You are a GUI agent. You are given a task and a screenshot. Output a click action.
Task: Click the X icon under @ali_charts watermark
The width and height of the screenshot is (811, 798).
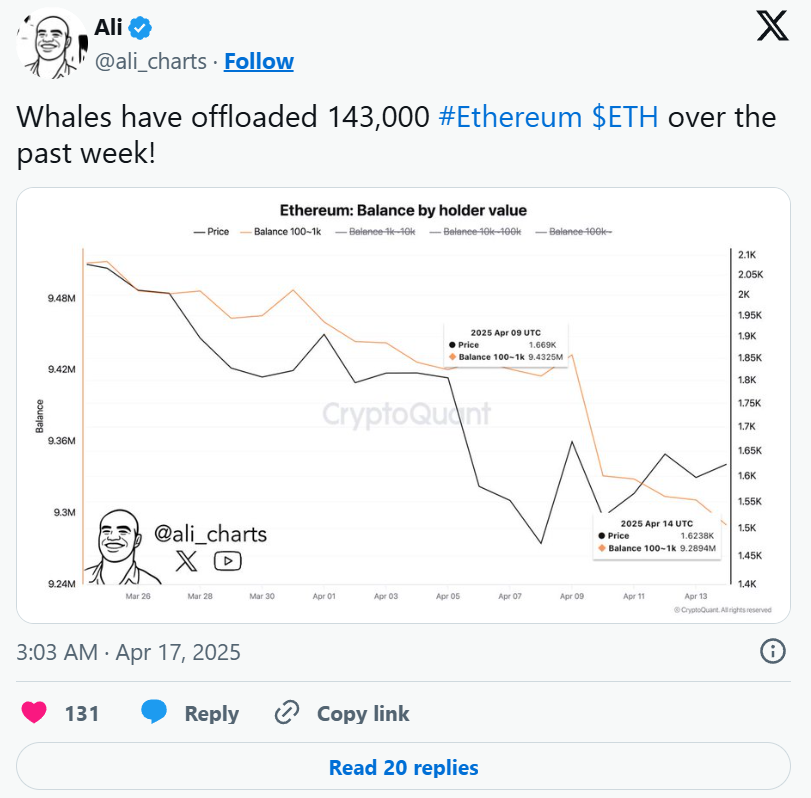click(x=186, y=561)
